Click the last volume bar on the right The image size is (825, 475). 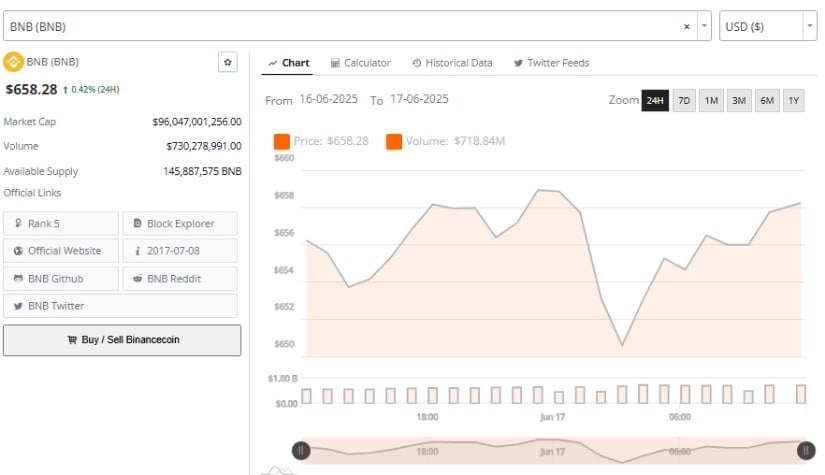(x=801, y=394)
